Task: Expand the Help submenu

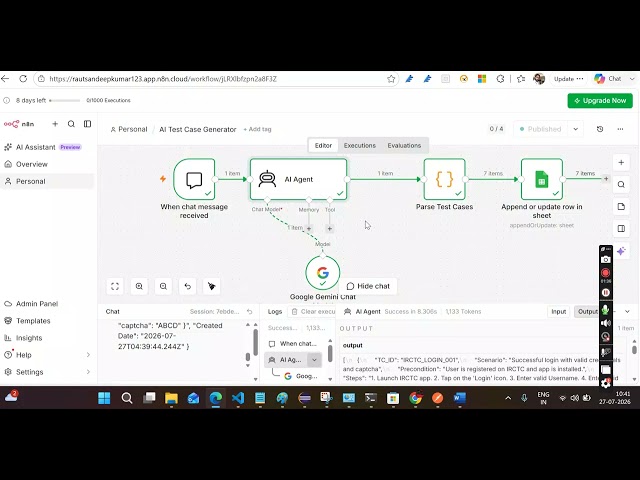Action: pos(88,355)
